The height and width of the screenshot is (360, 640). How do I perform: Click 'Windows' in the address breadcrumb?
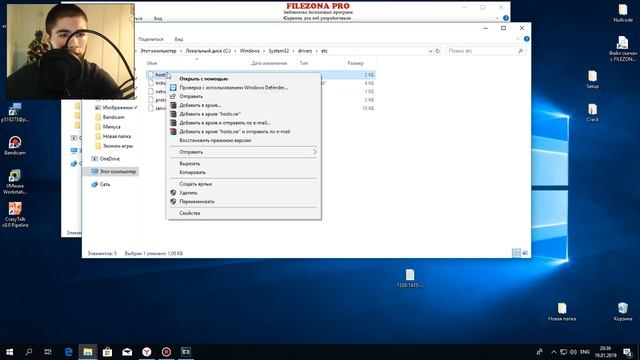point(249,51)
